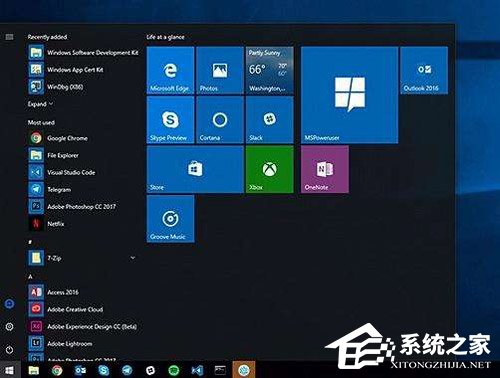Viewport: 500px width, 378px height.
Task: Launch Google Chrome from Most used
Action: (83, 138)
